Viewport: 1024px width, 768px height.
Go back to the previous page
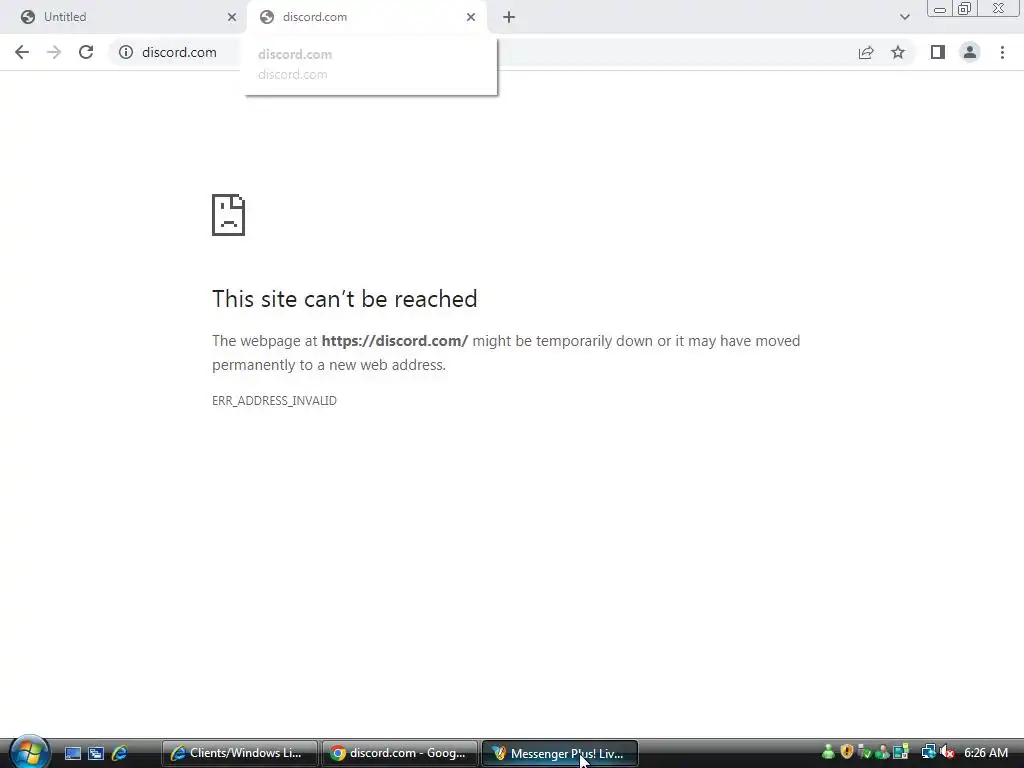point(22,52)
